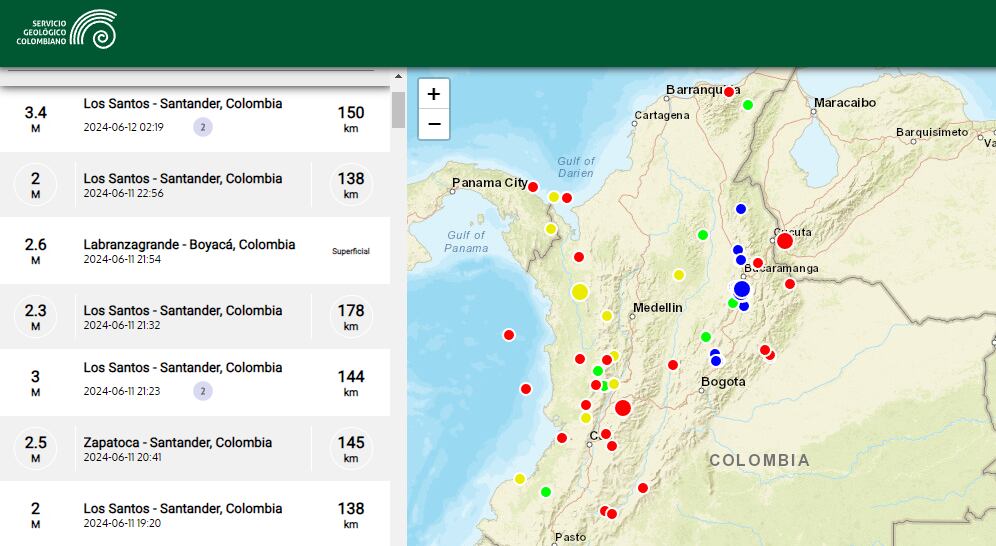Image resolution: width=996 pixels, height=546 pixels.
Task: Click the 2.6 M magnitude of Labranzagrande
Action: 36,251
